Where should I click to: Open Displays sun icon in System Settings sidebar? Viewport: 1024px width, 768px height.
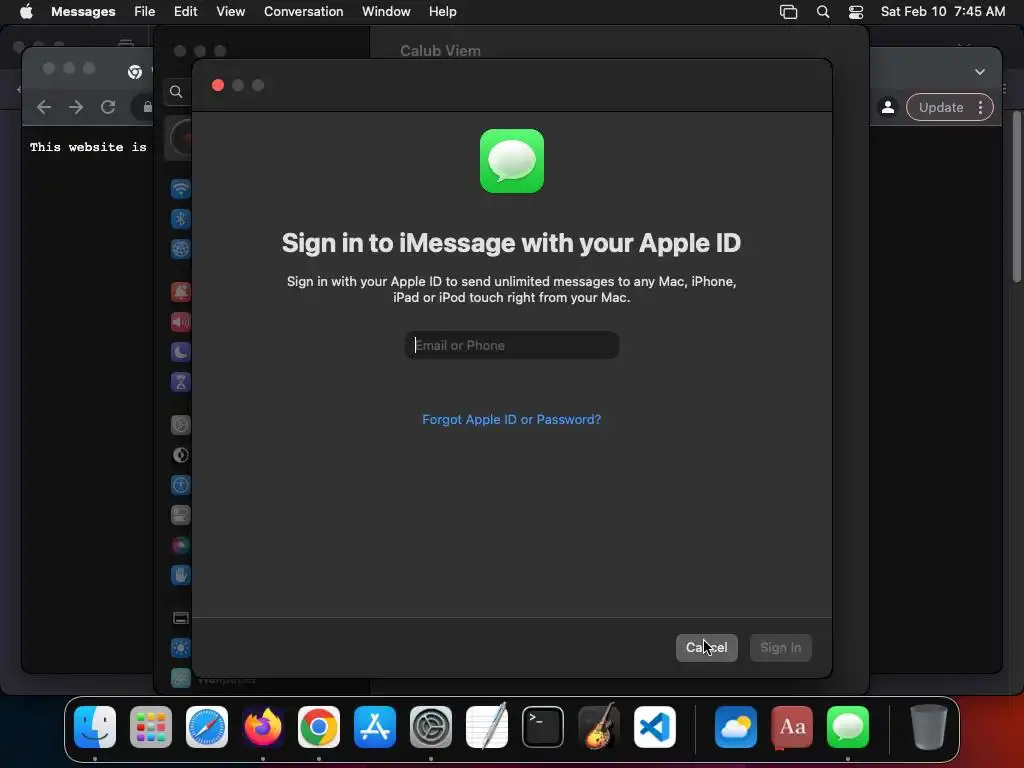181,648
